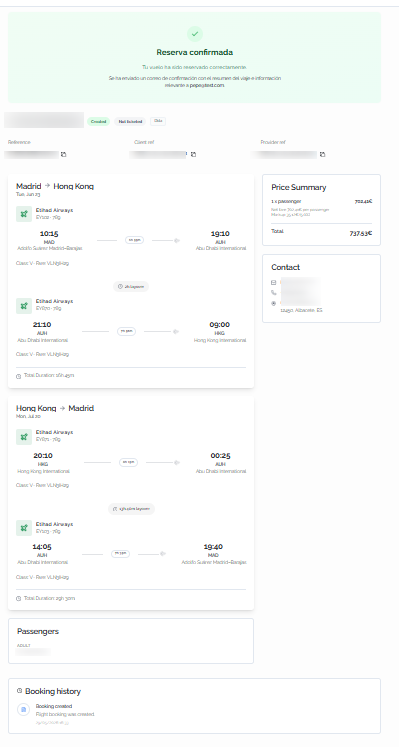Click the Booking history heading
Screen dimensions: 399x747
coord(53,691)
